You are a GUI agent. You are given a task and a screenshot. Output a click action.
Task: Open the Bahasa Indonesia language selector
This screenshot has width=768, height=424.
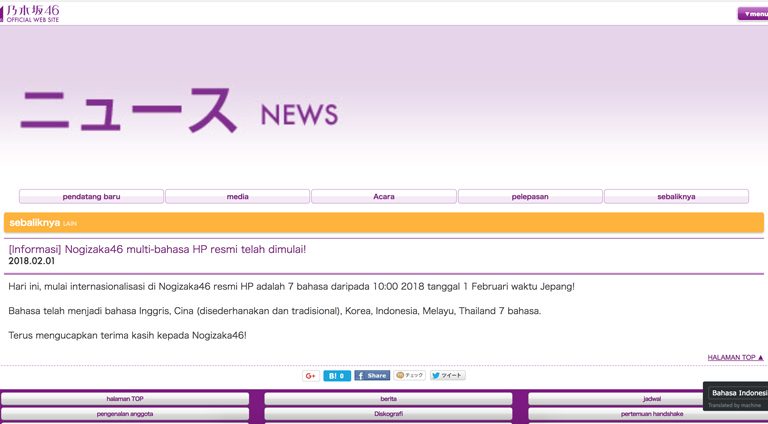738,393
